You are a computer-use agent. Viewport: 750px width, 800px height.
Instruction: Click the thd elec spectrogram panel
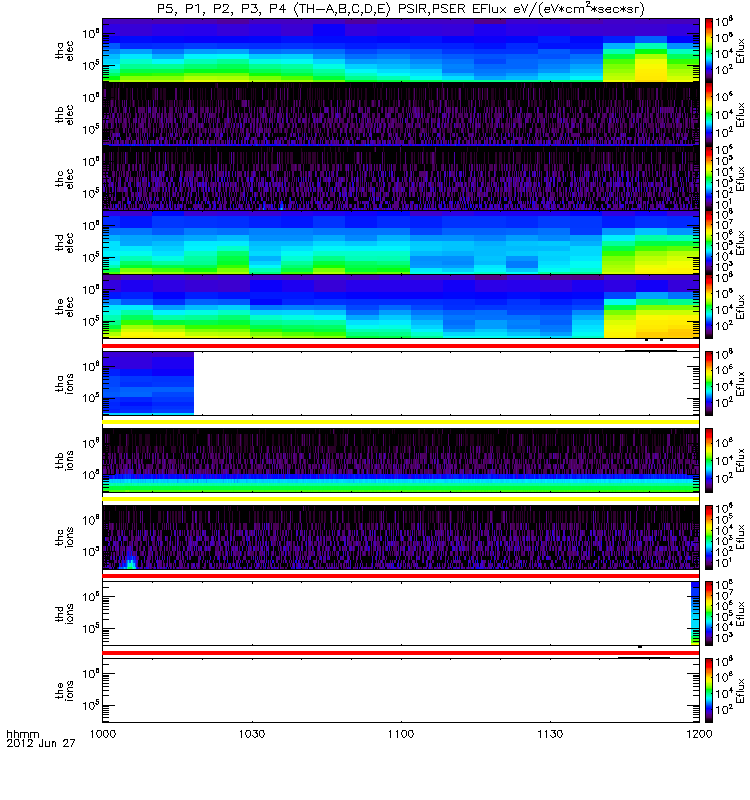coord(401,243)
